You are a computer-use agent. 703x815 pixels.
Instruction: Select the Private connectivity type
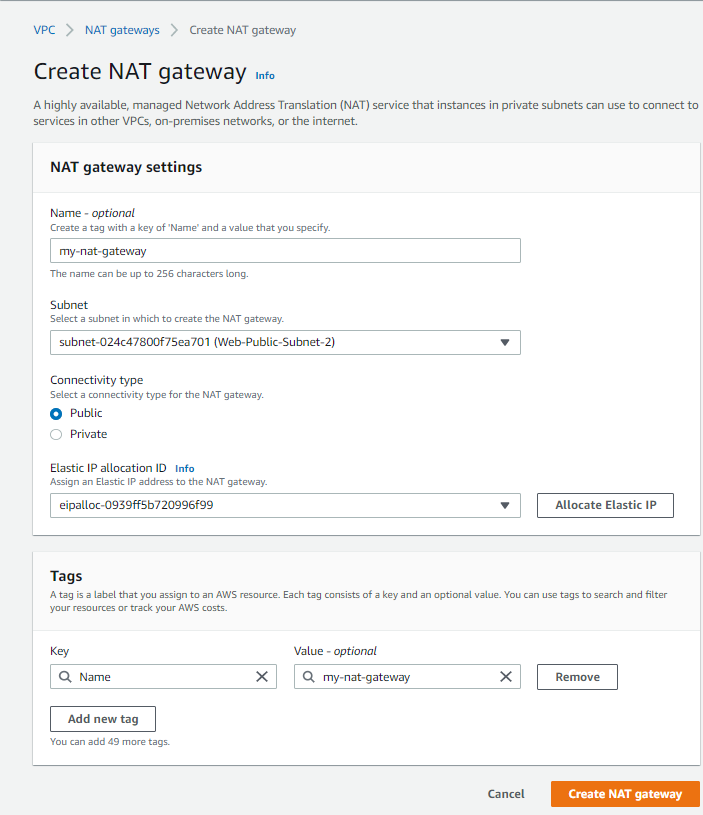[56, 435]
